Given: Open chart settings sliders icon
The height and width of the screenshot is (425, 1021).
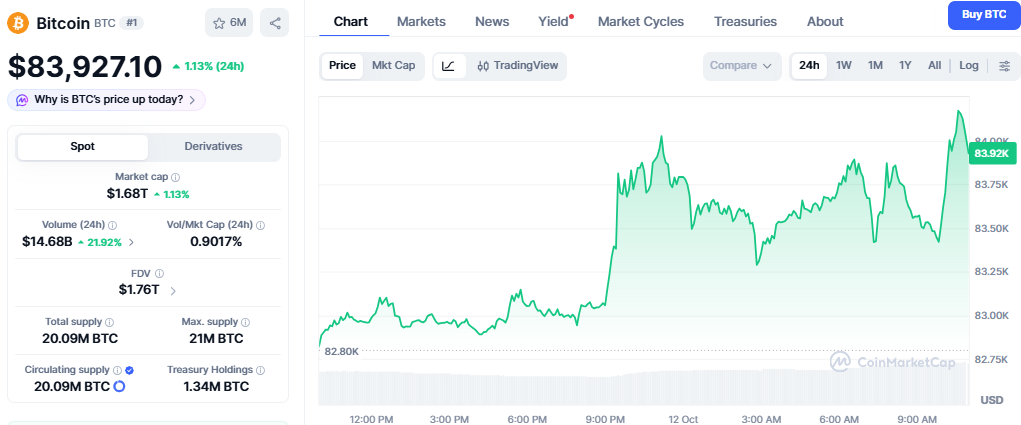Looking at the screenshot, I should pos(1005,66).
